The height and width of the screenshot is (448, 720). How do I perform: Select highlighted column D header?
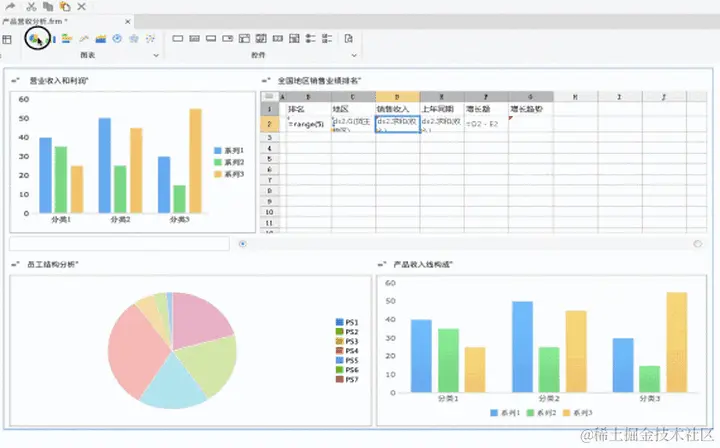point(397,97)
